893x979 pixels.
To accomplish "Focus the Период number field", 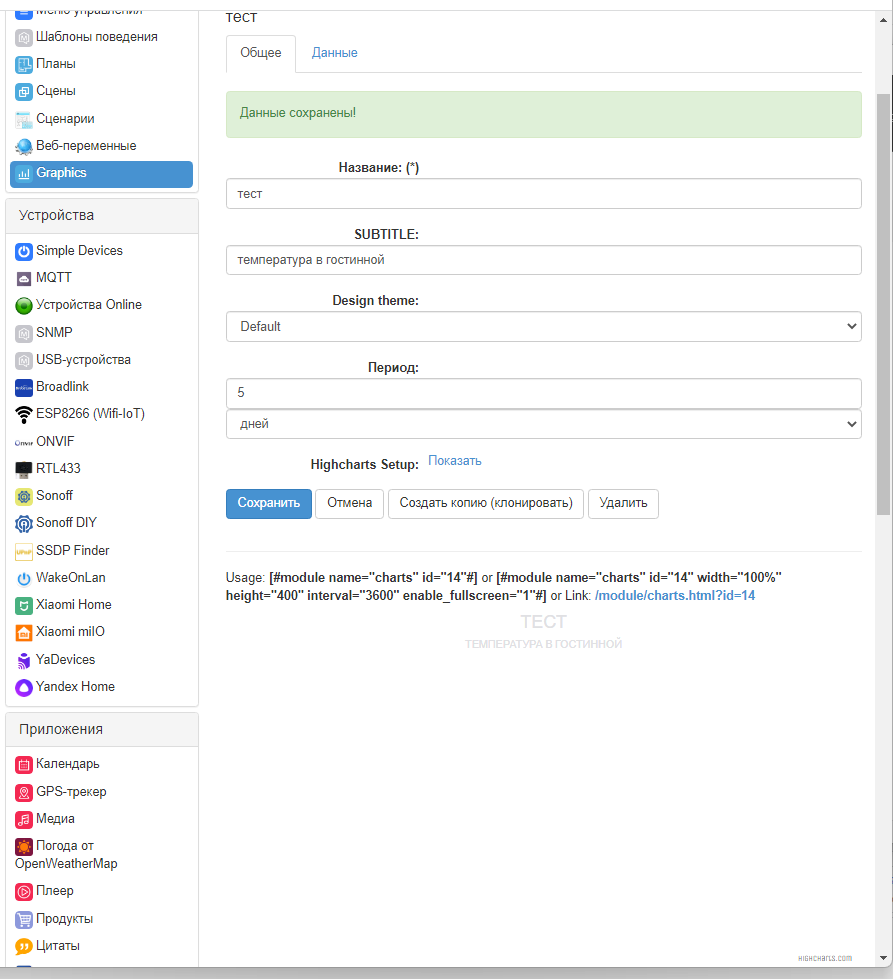I will [543, 393].
